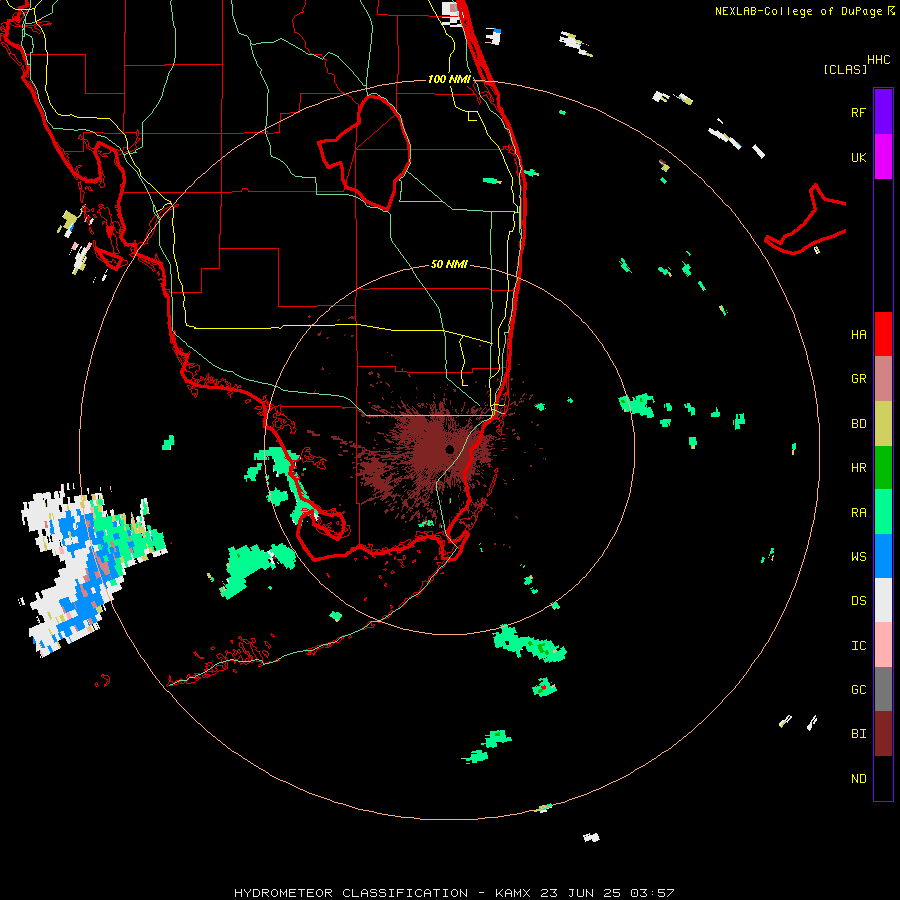Click the GC legend label
Viewport: 900px width, 900px height.
point(858,690)
